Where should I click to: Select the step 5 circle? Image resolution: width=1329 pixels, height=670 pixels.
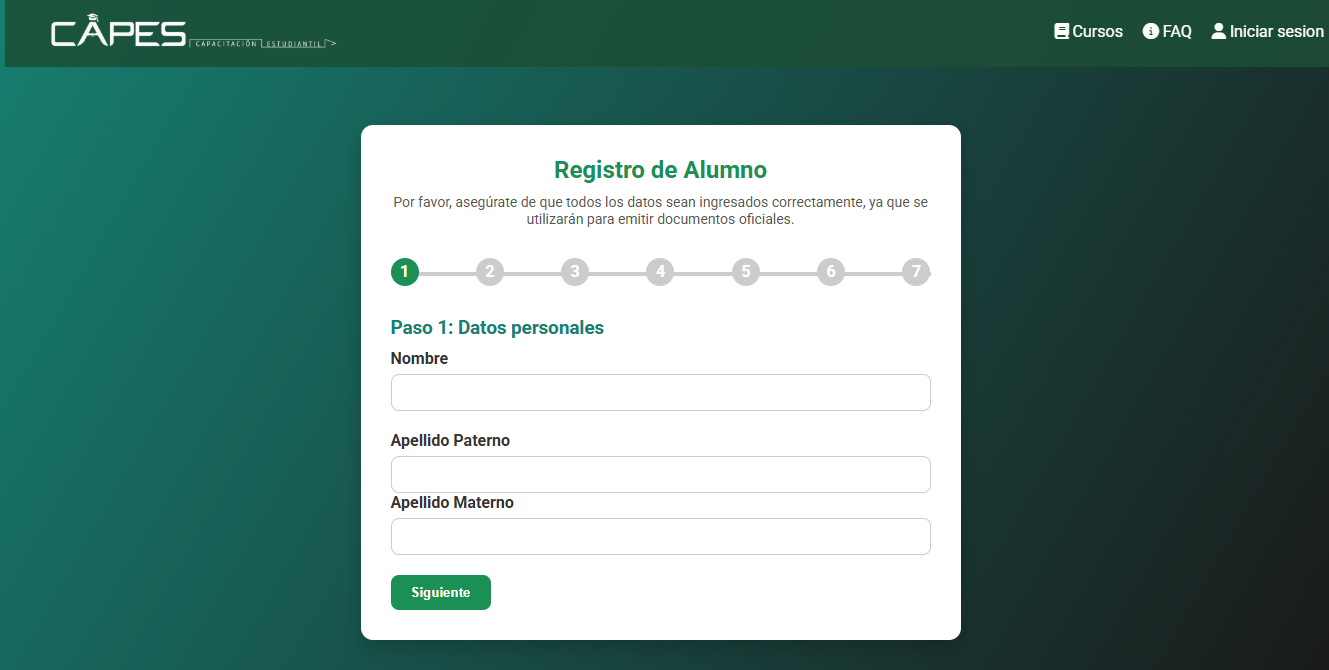(745, 271)
